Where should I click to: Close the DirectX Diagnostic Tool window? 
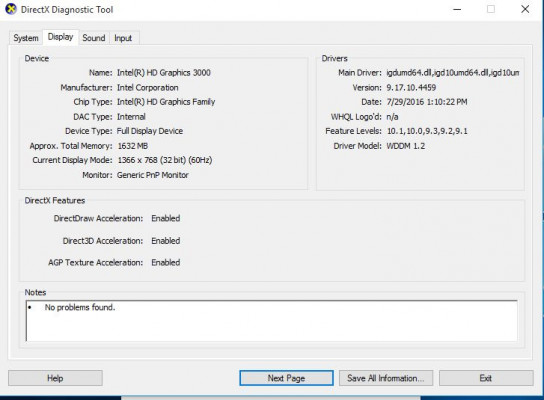tap(525, 9)
